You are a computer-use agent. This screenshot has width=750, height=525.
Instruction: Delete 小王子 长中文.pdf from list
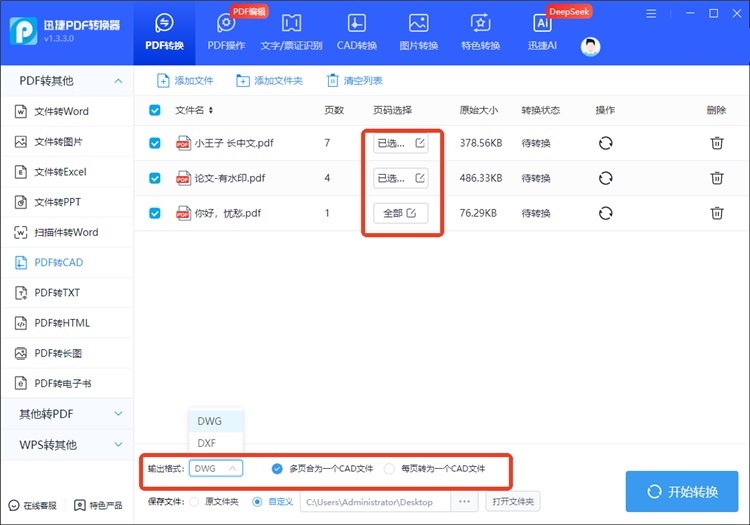[717, 143]
